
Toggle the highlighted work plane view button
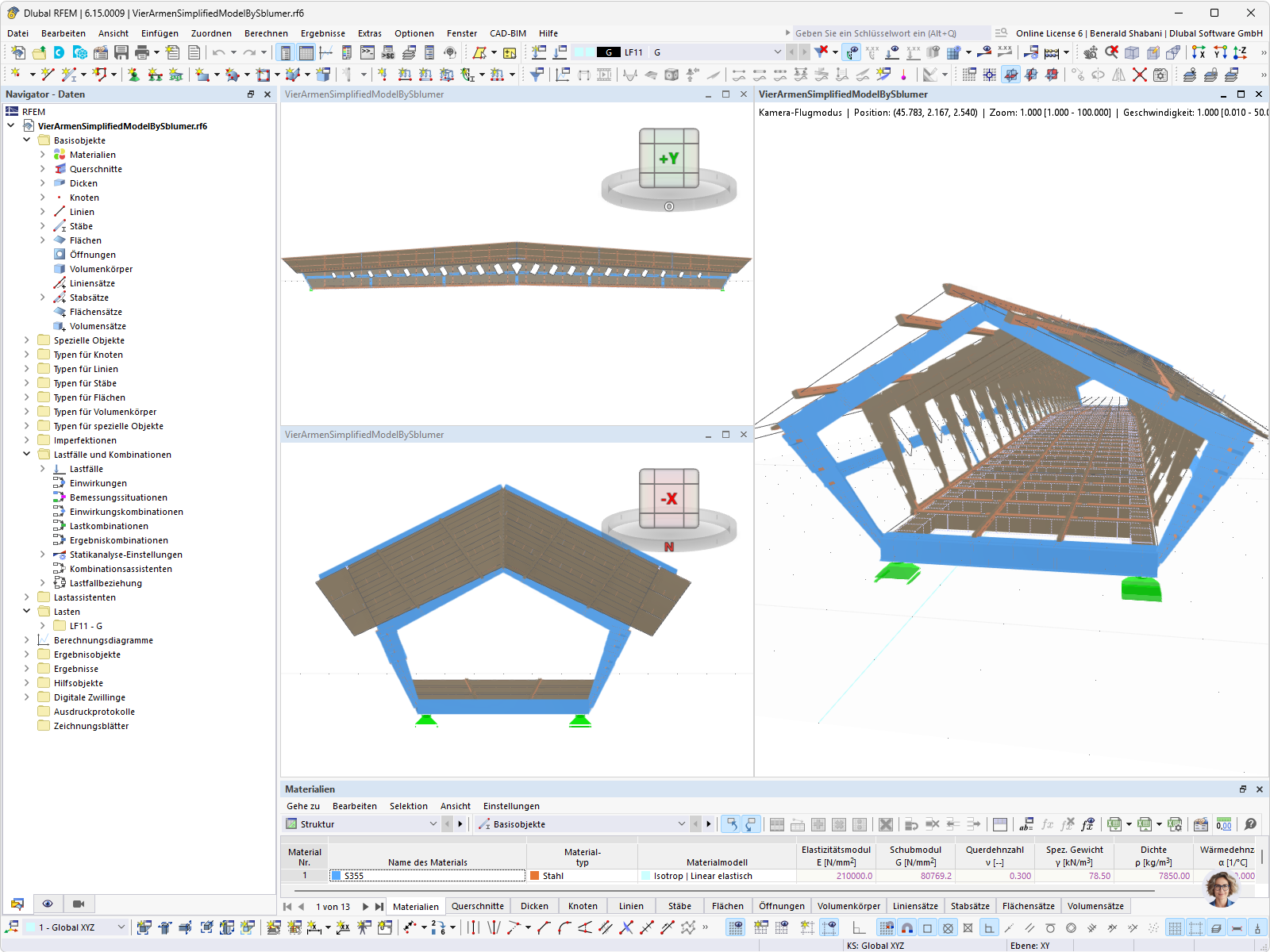tap(1010, 75)
